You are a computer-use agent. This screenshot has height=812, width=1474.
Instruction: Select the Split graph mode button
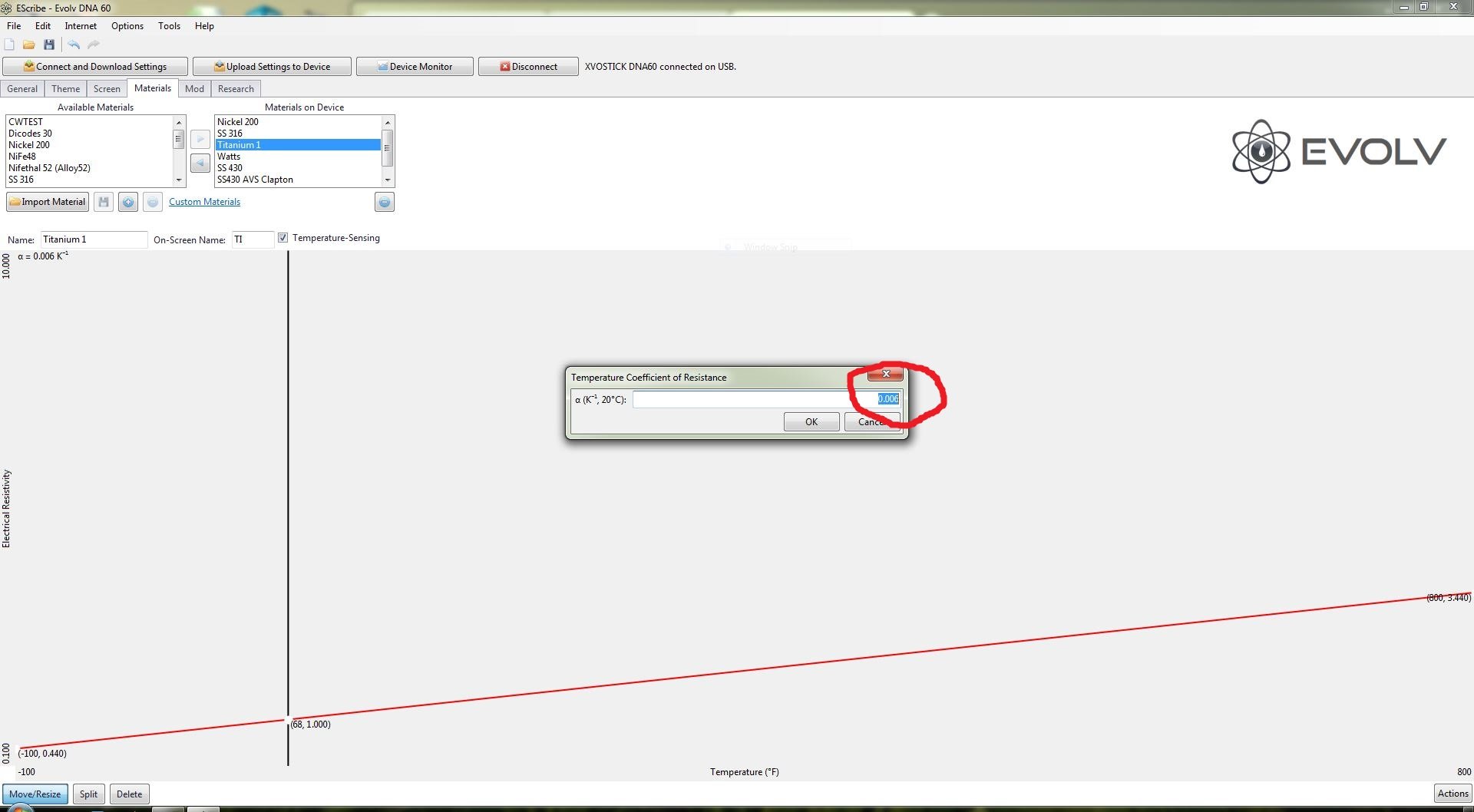pyautogui.click(x=88, y=794)
